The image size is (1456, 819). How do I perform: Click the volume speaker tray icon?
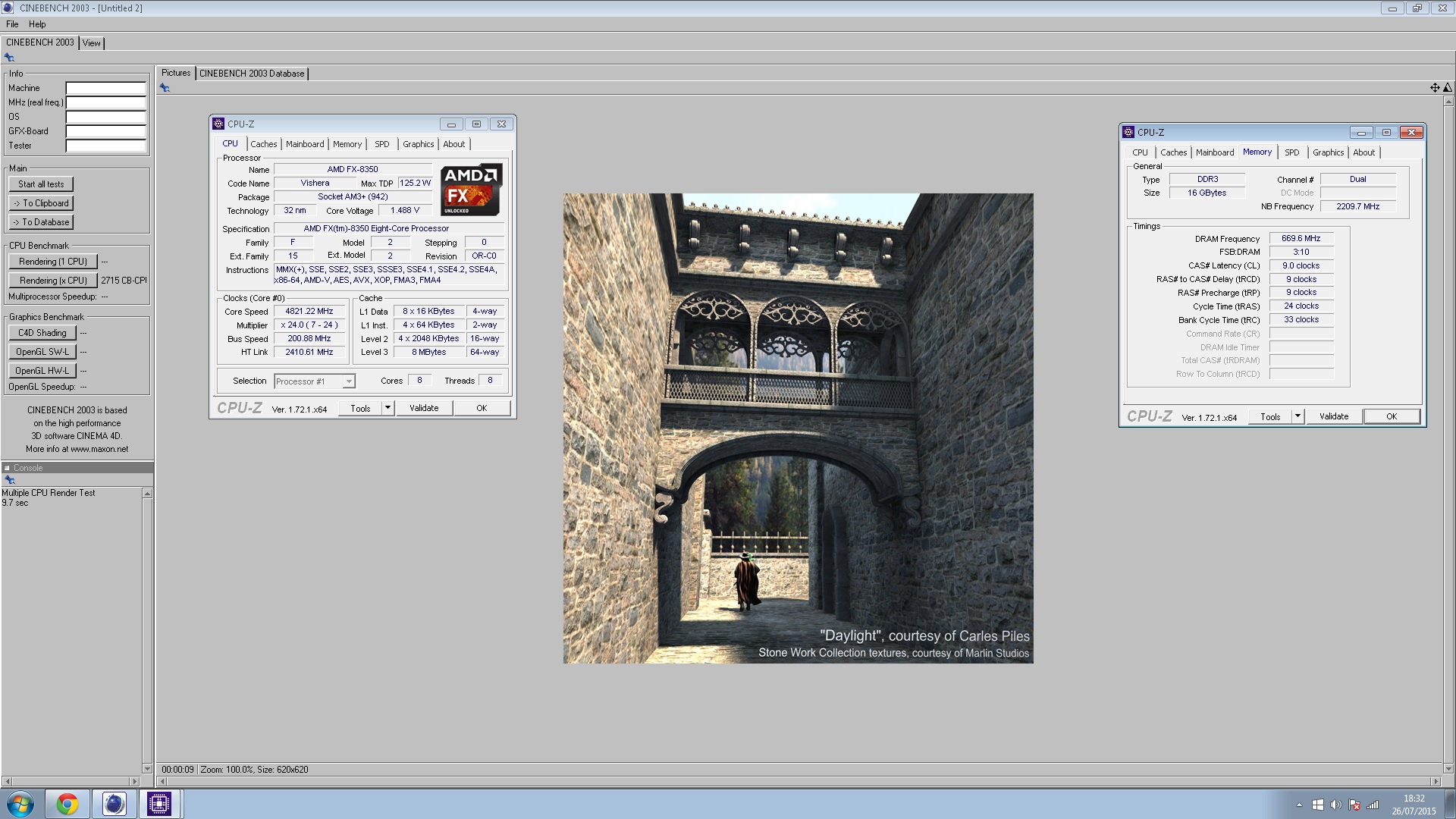pyautogui.click(x=1336, y=805)
